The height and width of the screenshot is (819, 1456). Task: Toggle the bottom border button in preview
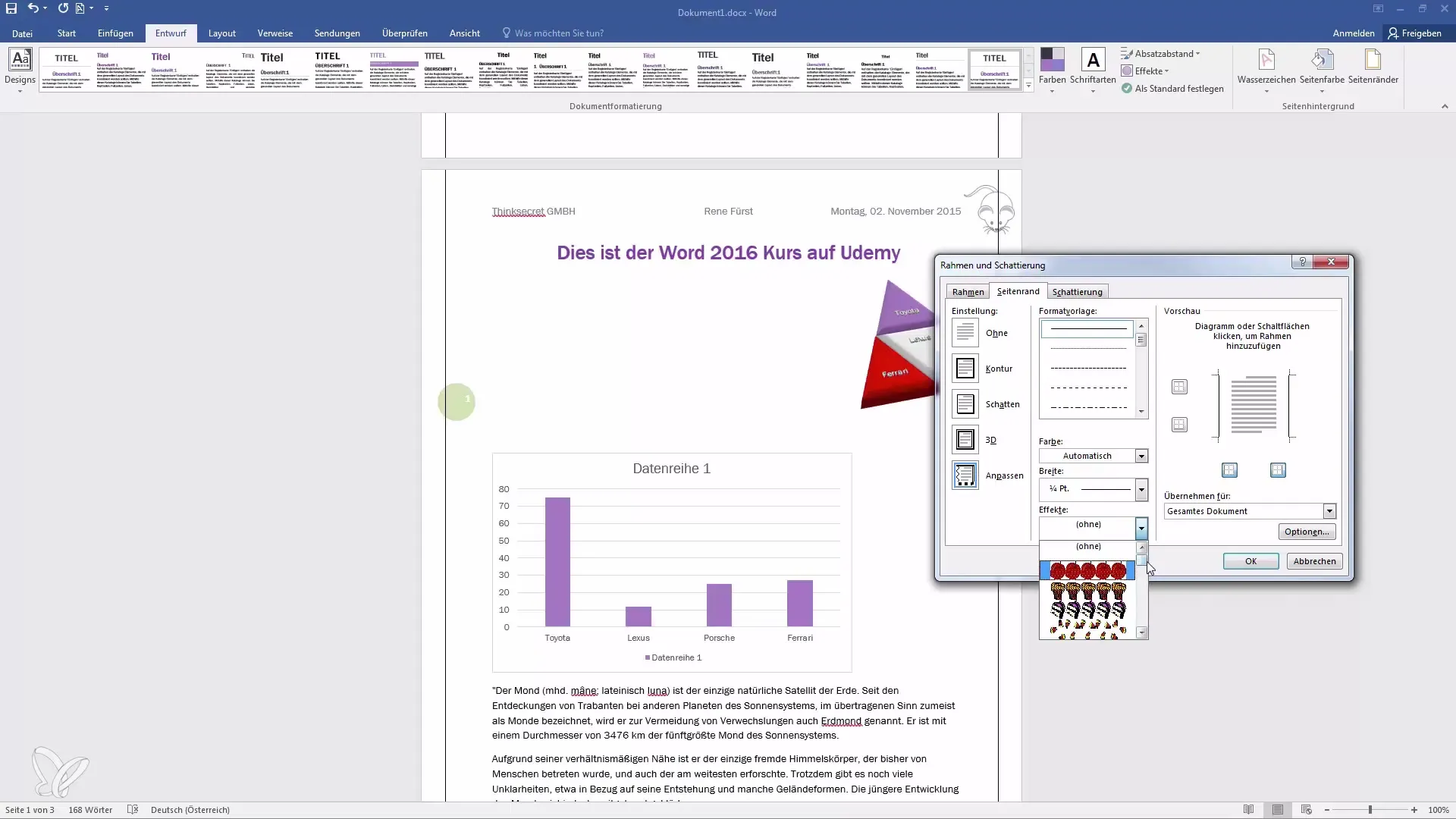pos(1179,425)
